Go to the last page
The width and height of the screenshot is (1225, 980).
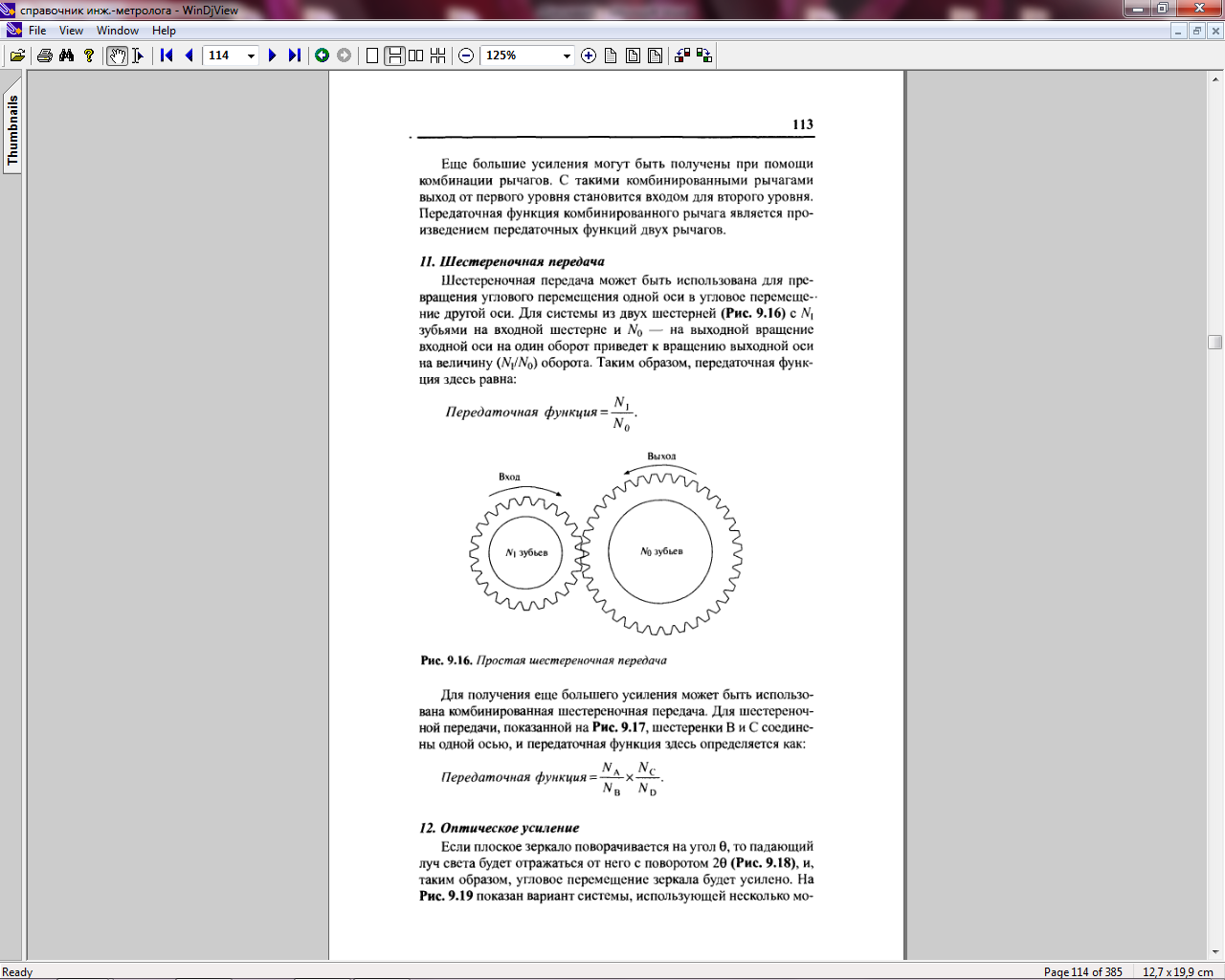[294, 56]
